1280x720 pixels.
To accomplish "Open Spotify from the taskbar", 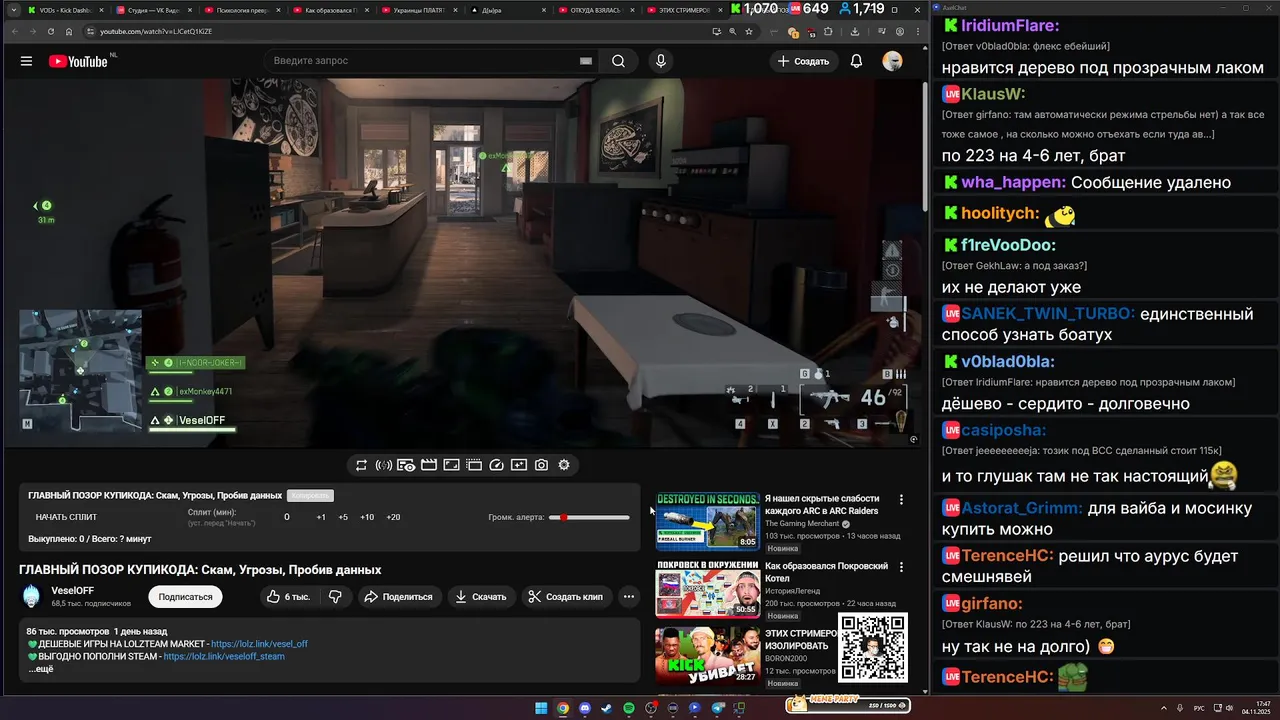I will click(x=629, y=708).
